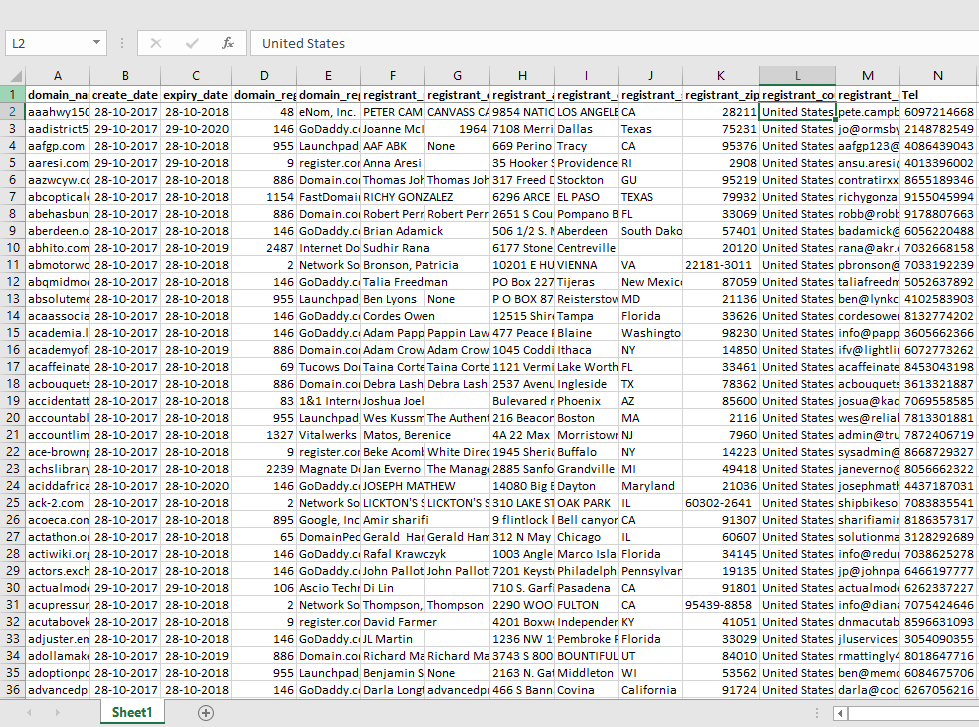This screenshot has width=979, height=727.
Task: Select column G header
Action: coord(457,76)
